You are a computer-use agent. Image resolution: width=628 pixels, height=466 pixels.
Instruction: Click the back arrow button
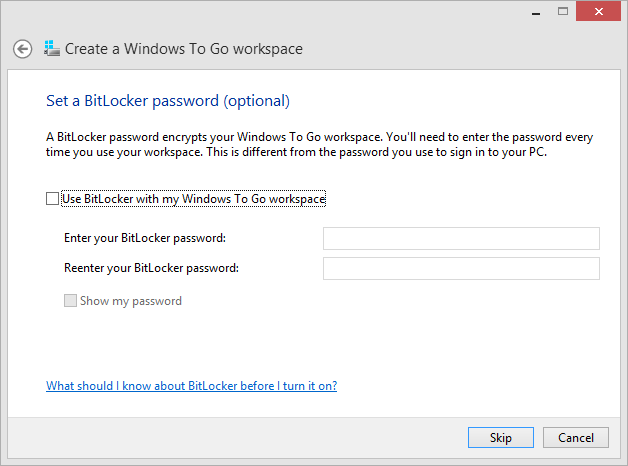(x=22, y=49)
